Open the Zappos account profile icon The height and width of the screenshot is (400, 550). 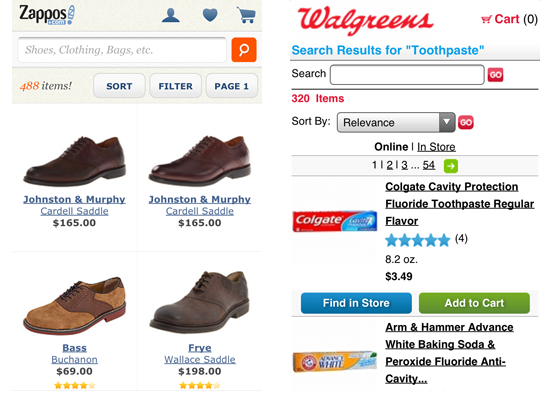171,16
